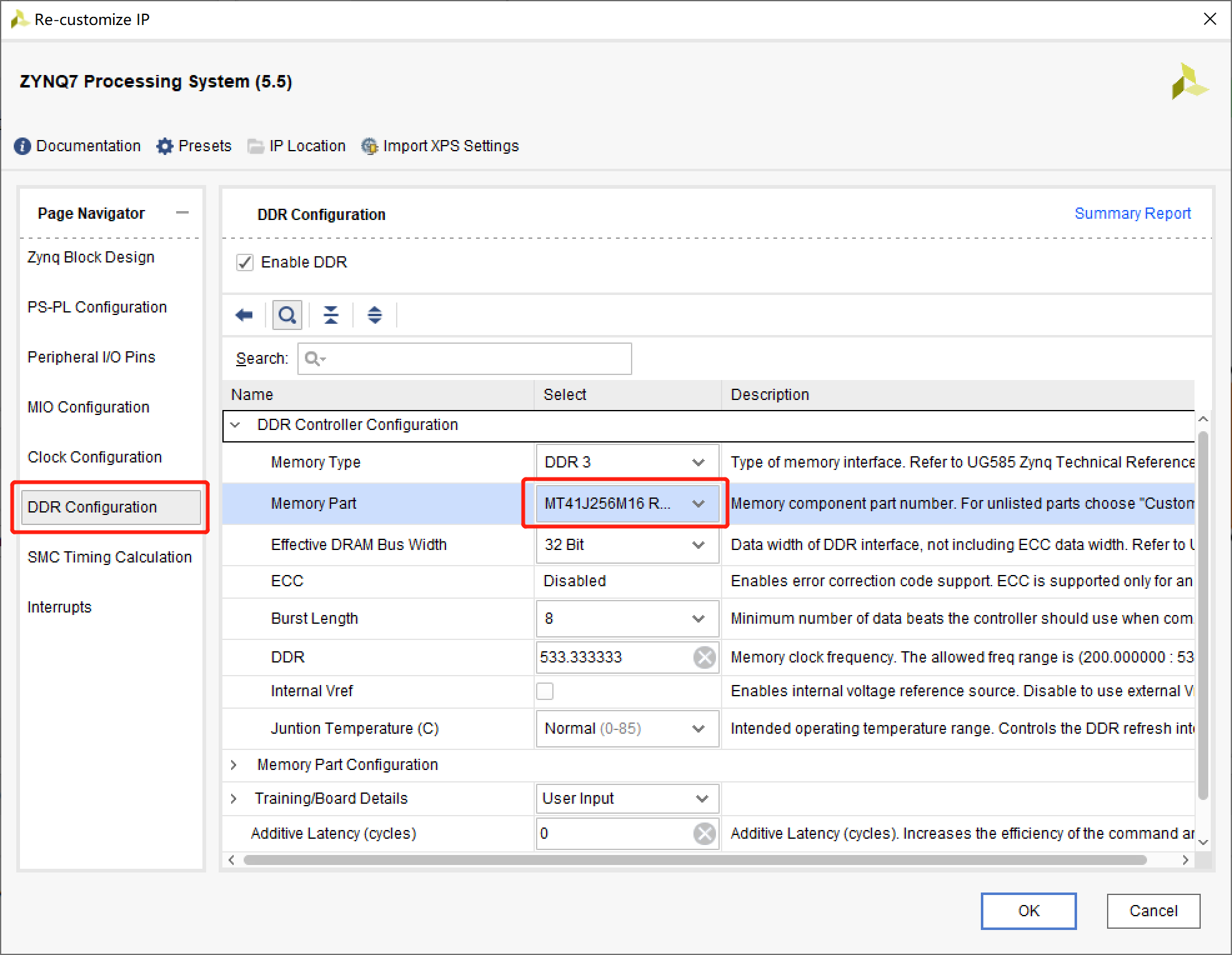Image resolution: width=1232 pixels, height=955 pixels.
Task: Toggle the search magnifier toolbar icon
Action: [x=287, y=315]
